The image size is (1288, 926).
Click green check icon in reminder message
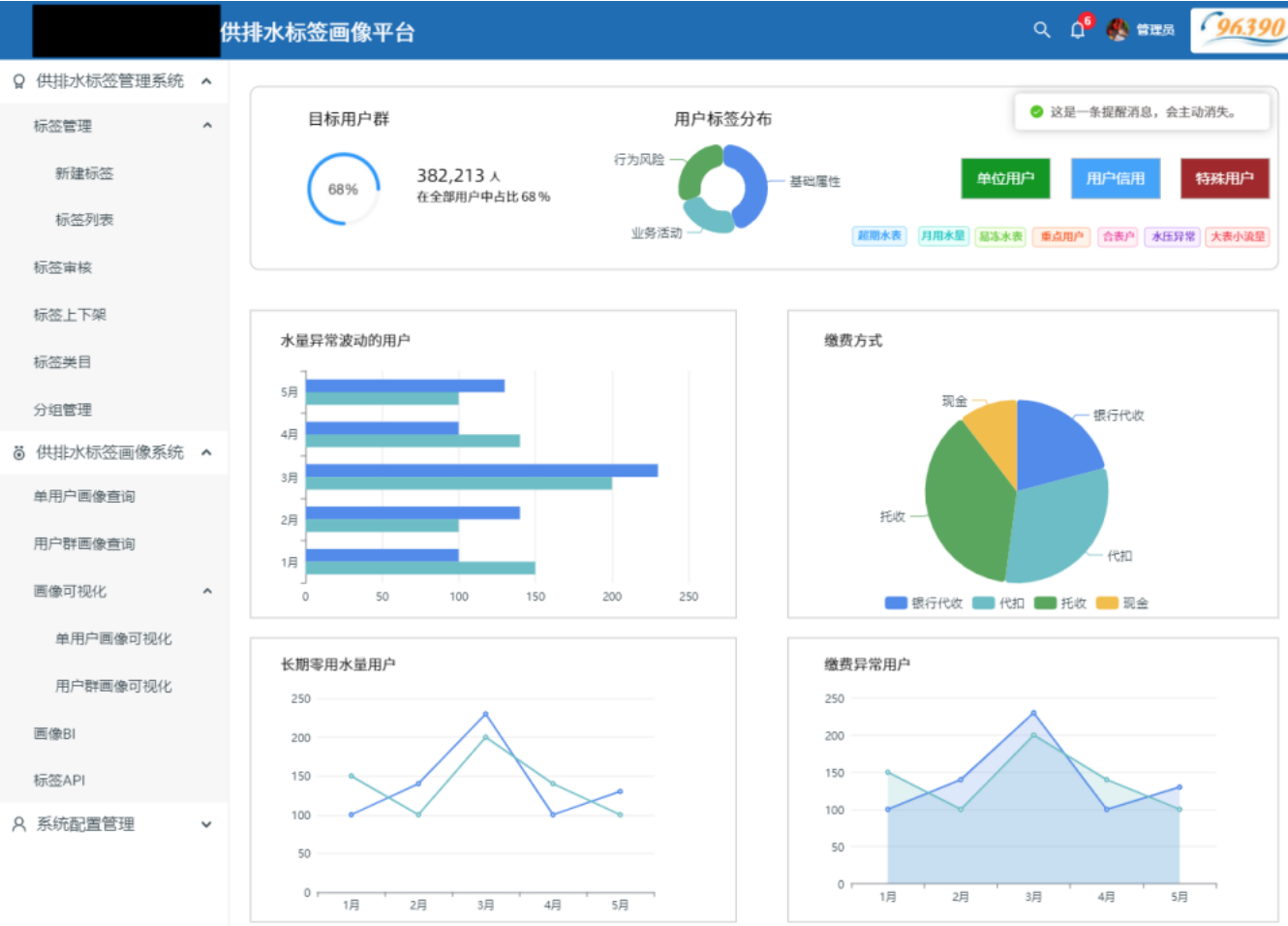[x=1036, y=112]
